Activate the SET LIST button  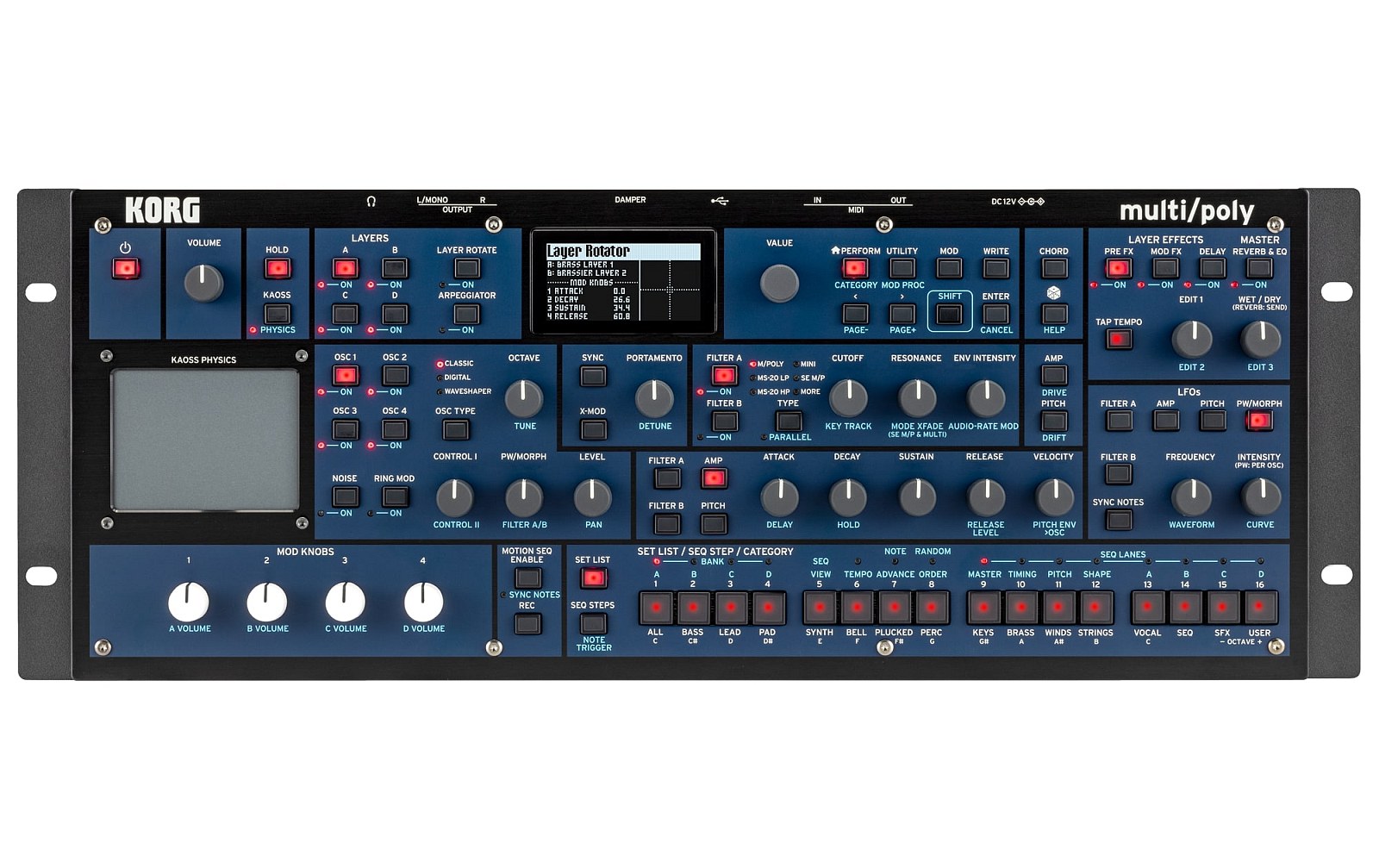(x=593, y=578)
